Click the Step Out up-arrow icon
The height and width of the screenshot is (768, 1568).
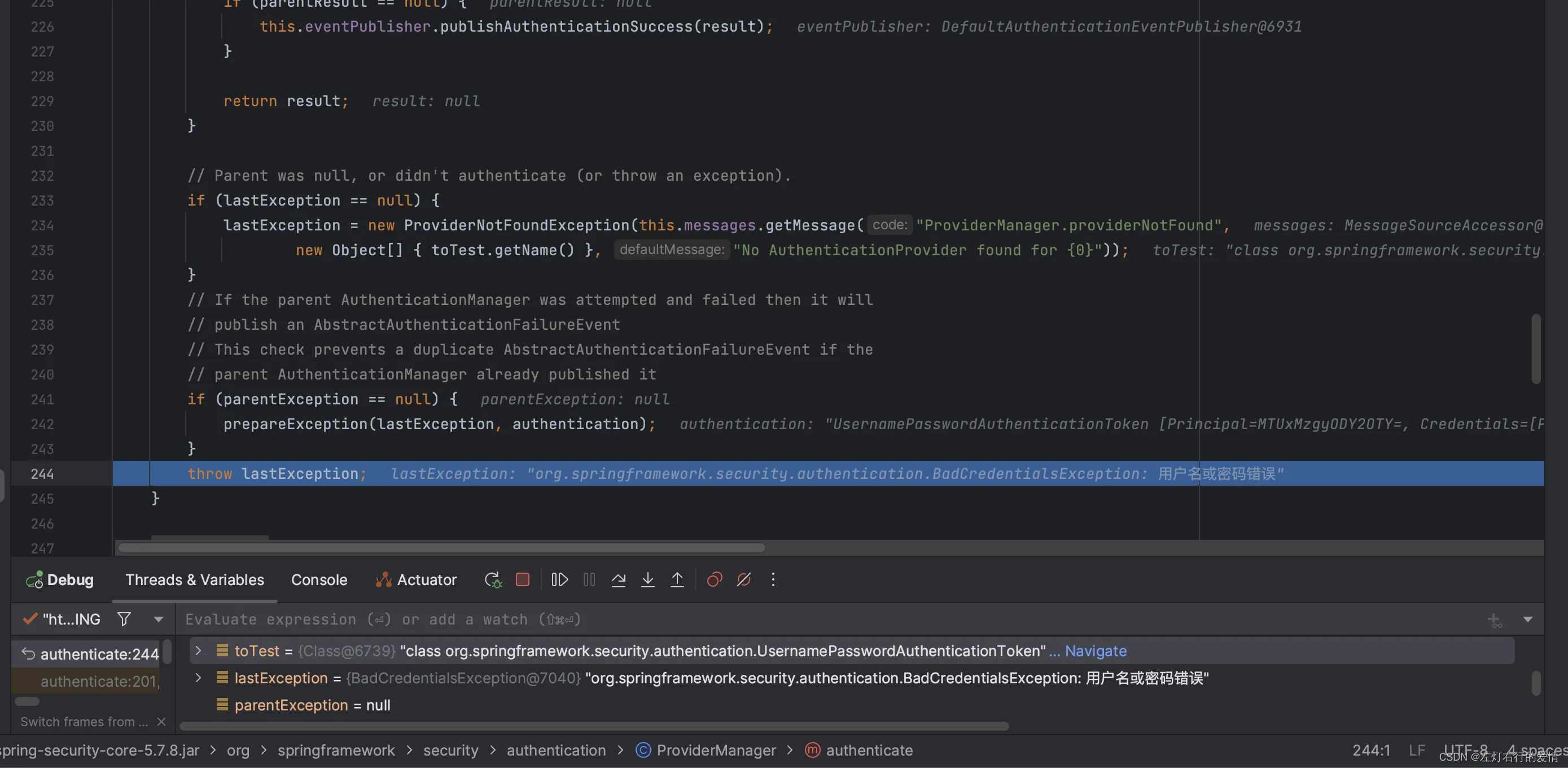(x=677, y=579)
